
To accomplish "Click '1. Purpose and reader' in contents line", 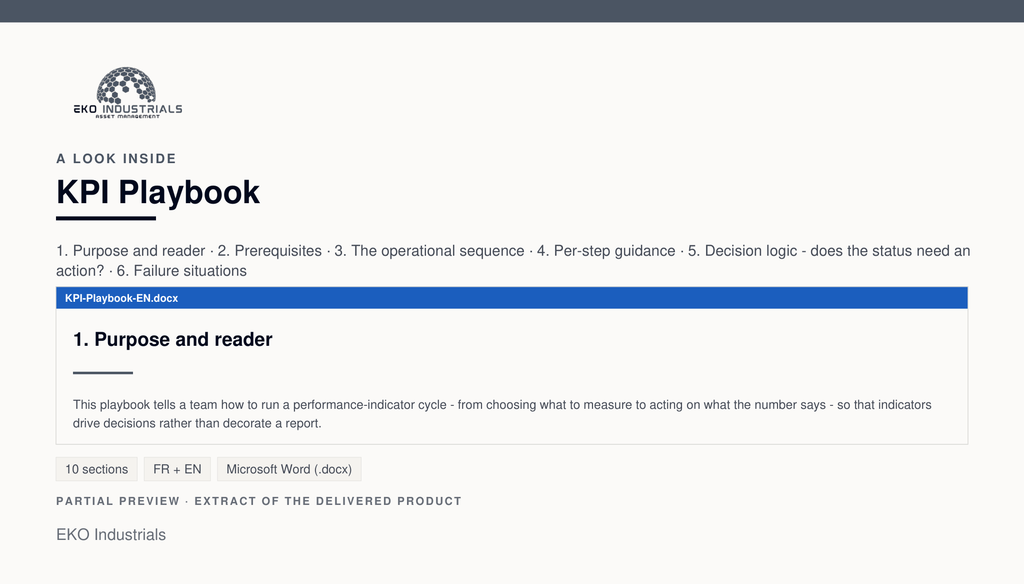I will (x=131, y=251).
